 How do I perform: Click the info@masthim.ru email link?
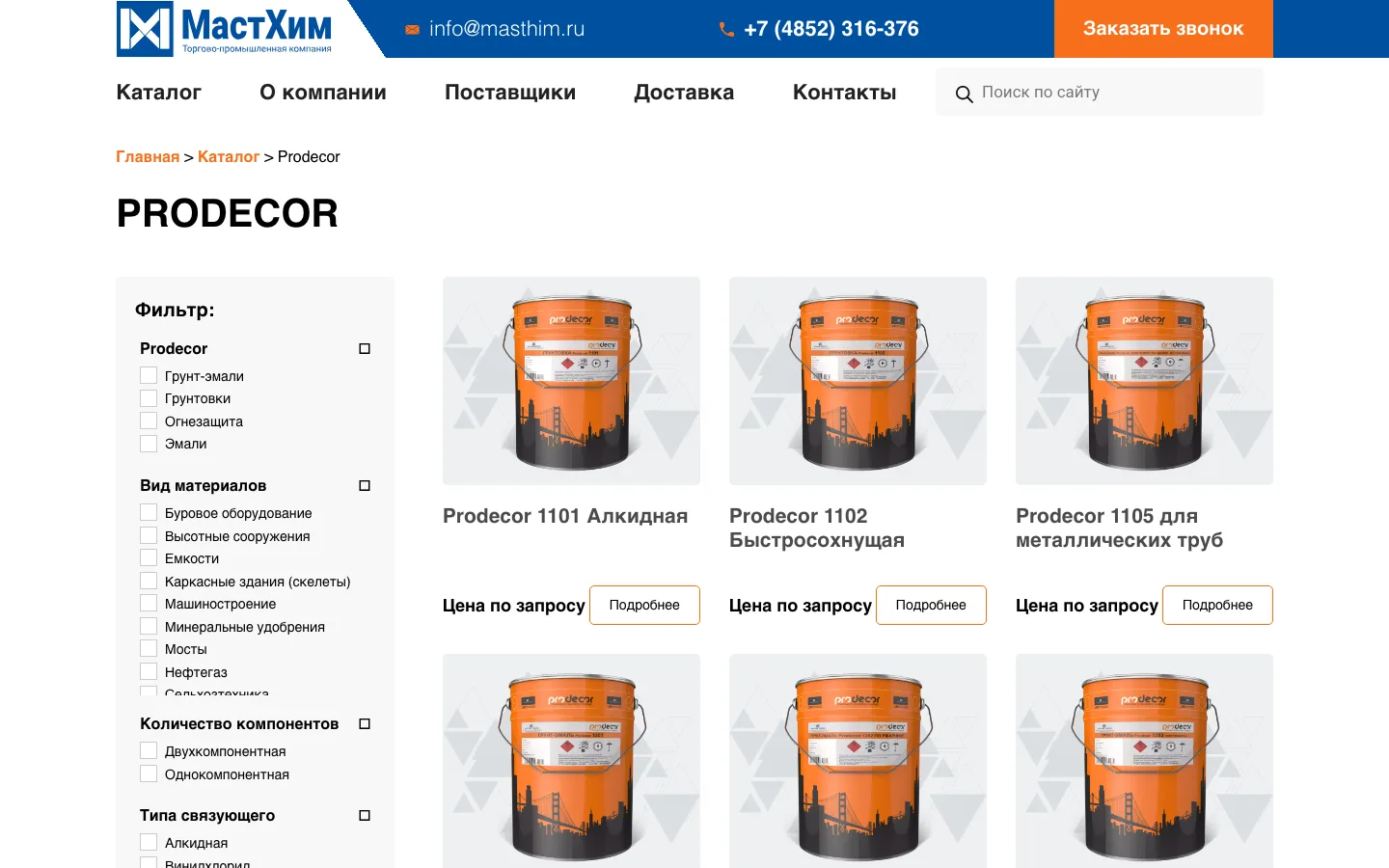[x=507, y=29]
